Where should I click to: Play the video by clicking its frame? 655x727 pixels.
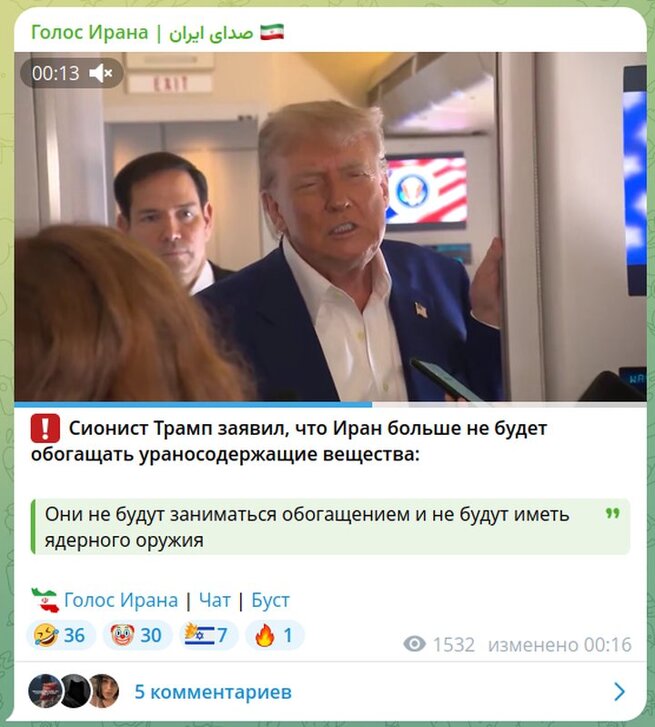[330, 227]
